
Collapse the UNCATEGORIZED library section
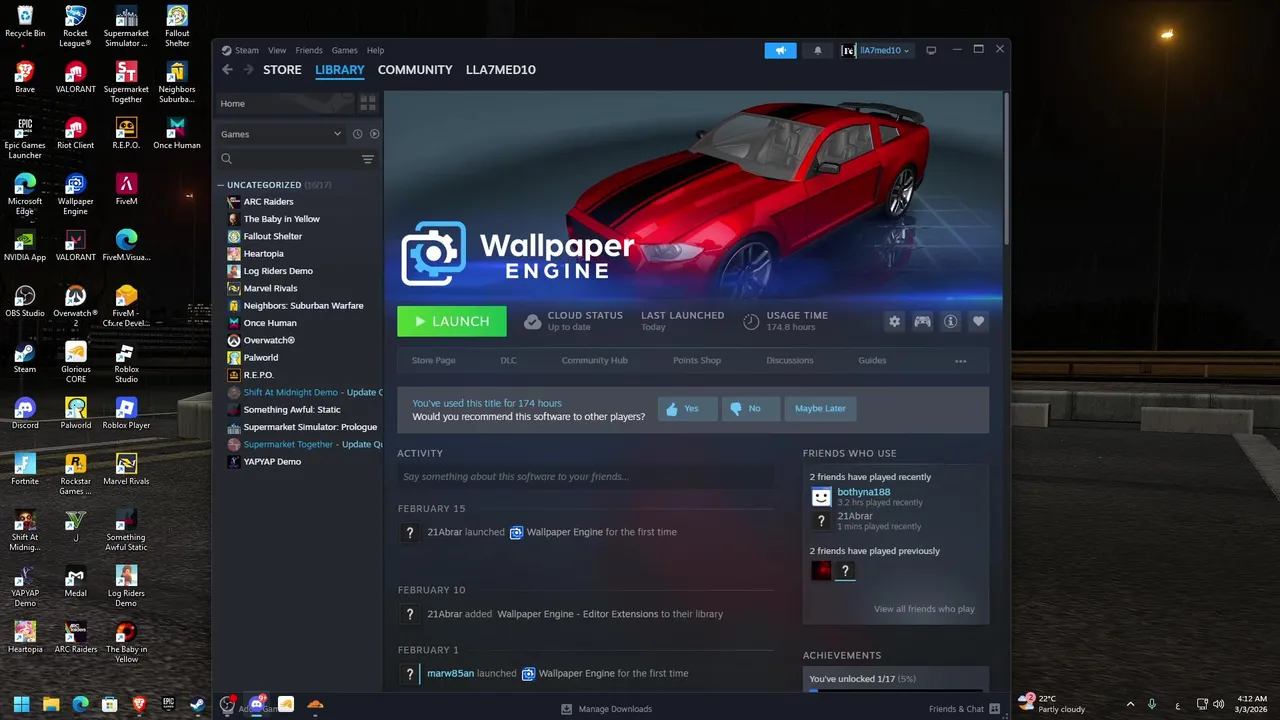coord(221,185)
